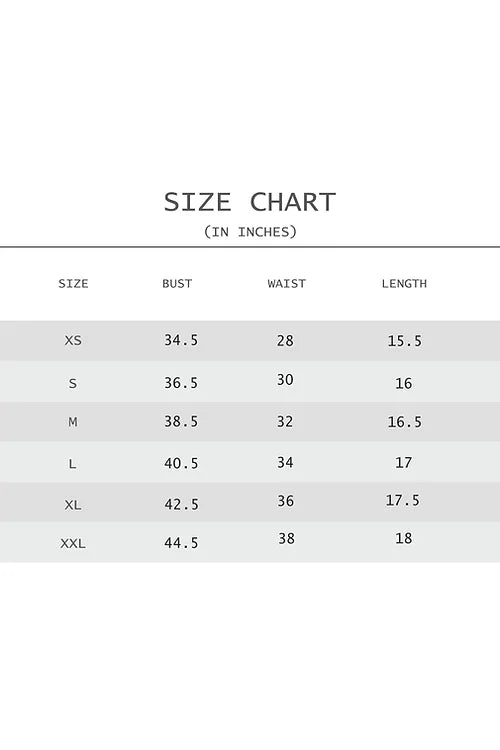Image resolution: width=500 pixels, height=750 pixels.
Task: Select bust value 34.5
Action: click(181, 340)
